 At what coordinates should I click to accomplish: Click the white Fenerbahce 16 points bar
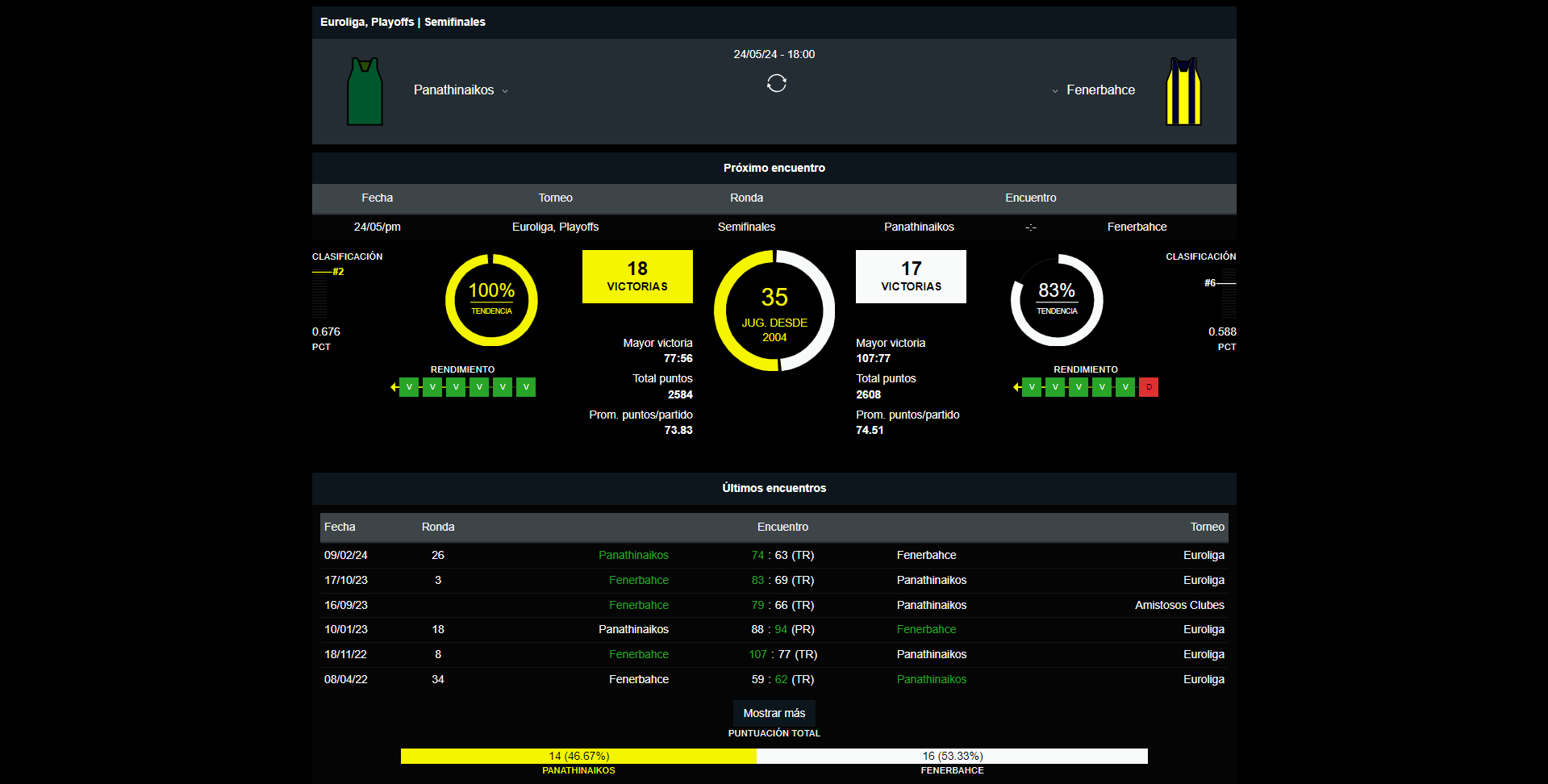[x=952, y=756]
